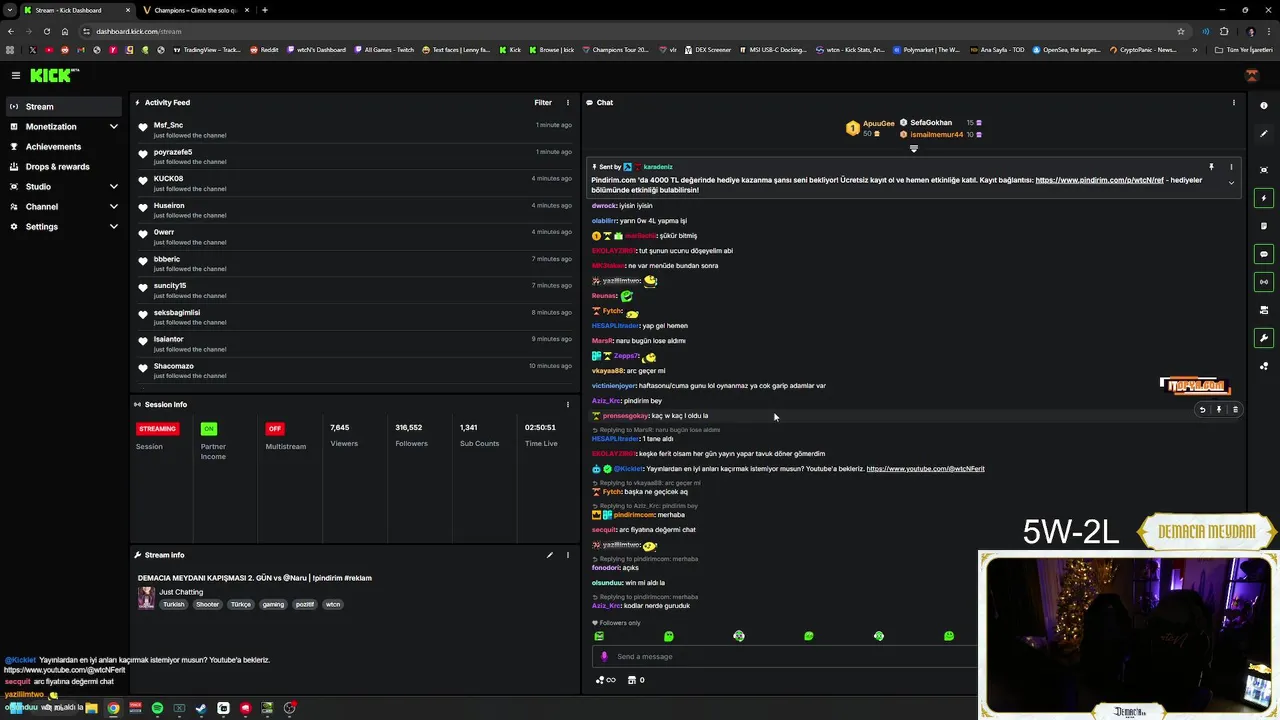Image resolution: width=1280 pixels, height=720 pixels.
Task: Open Session Info three-dot options
Action: coord(568,404)
